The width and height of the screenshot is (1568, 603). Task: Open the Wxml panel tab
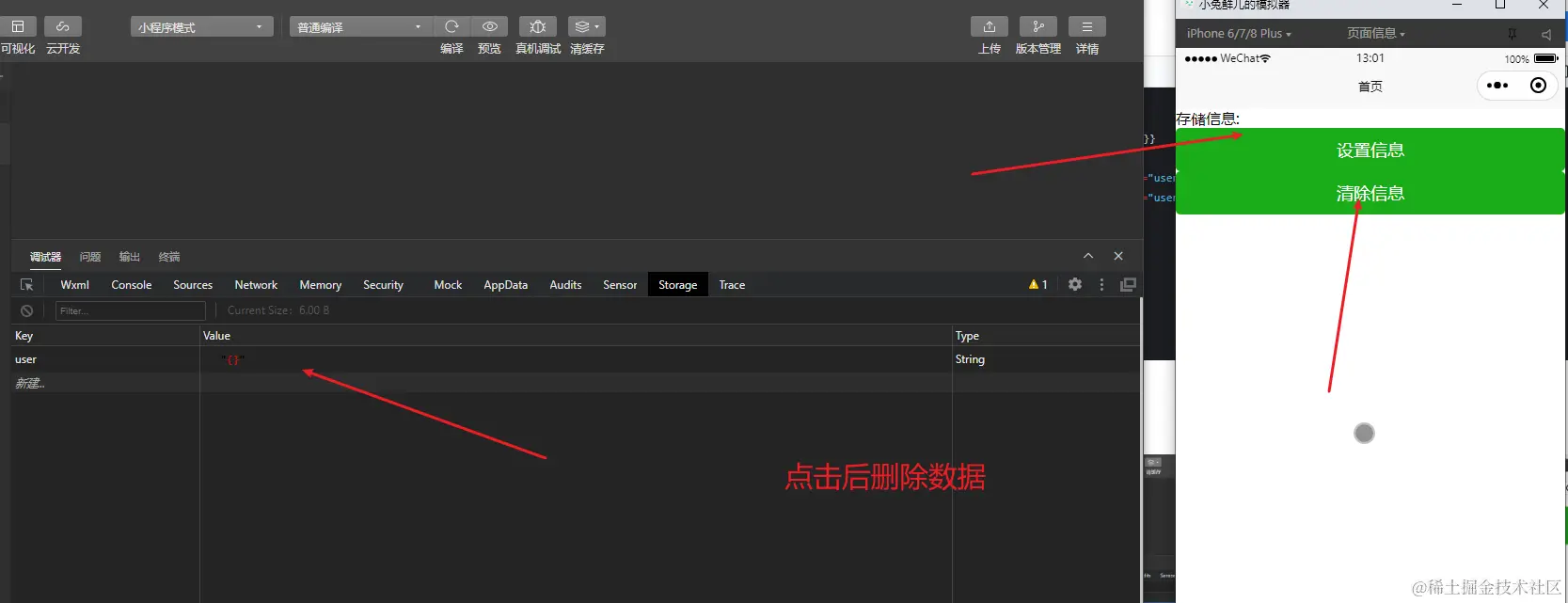[x=75, y=285]
